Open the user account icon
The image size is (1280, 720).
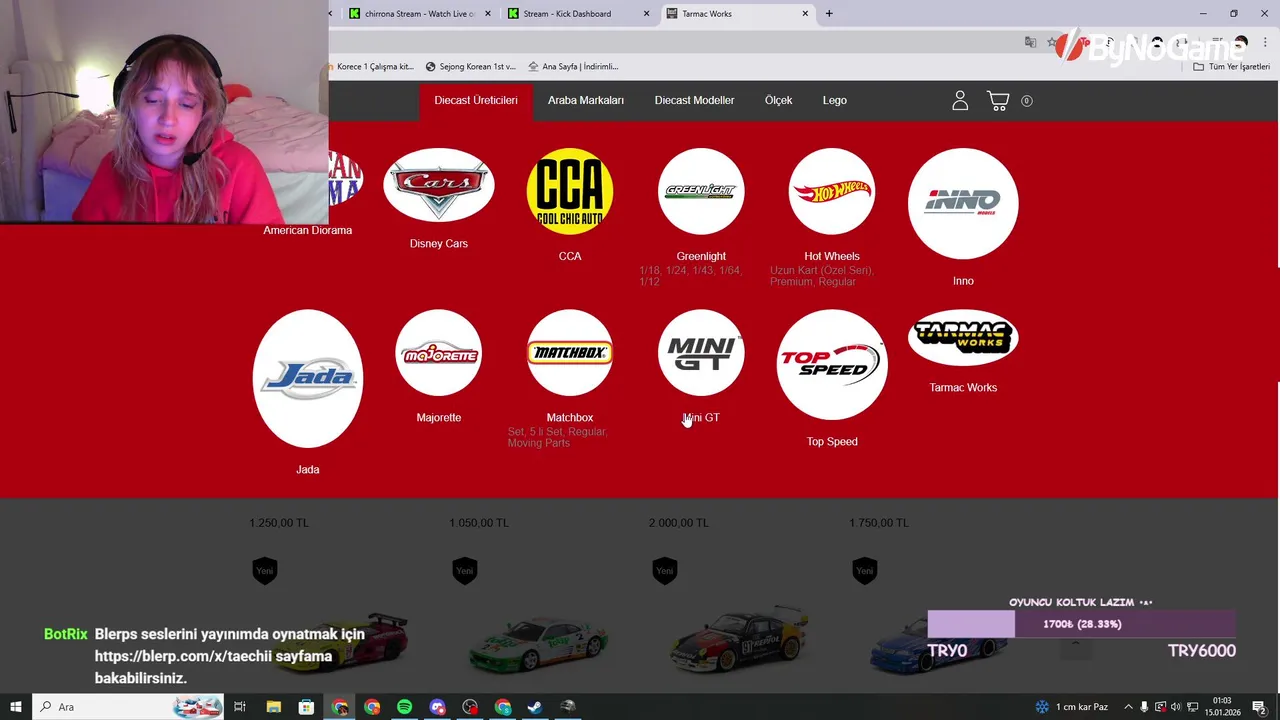(960, 100)
